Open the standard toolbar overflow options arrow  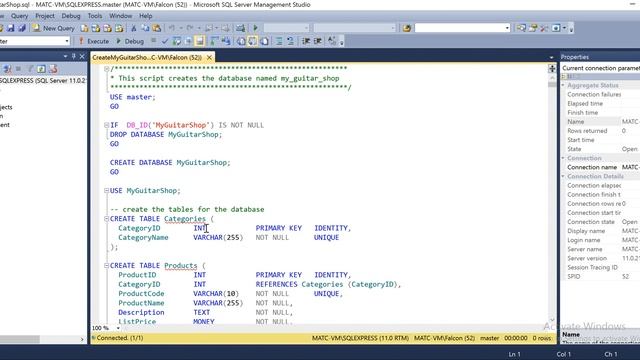pos(571,29)
